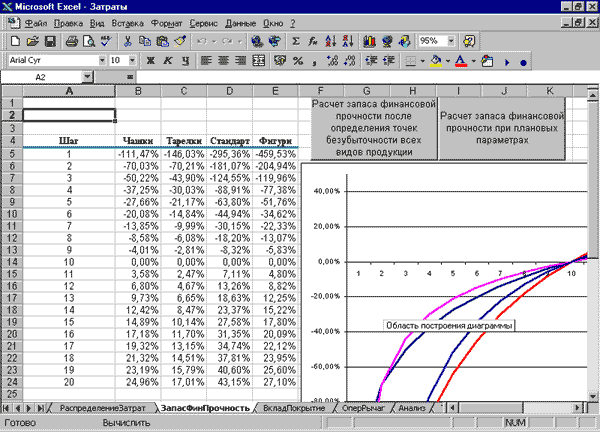Toggle underline formatting Ч

point(185,61)
